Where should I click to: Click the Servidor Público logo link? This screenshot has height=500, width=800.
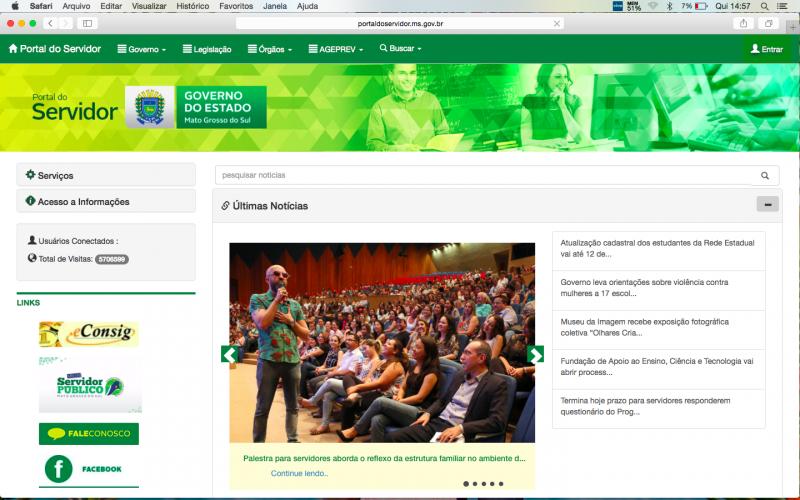[90, 386]
